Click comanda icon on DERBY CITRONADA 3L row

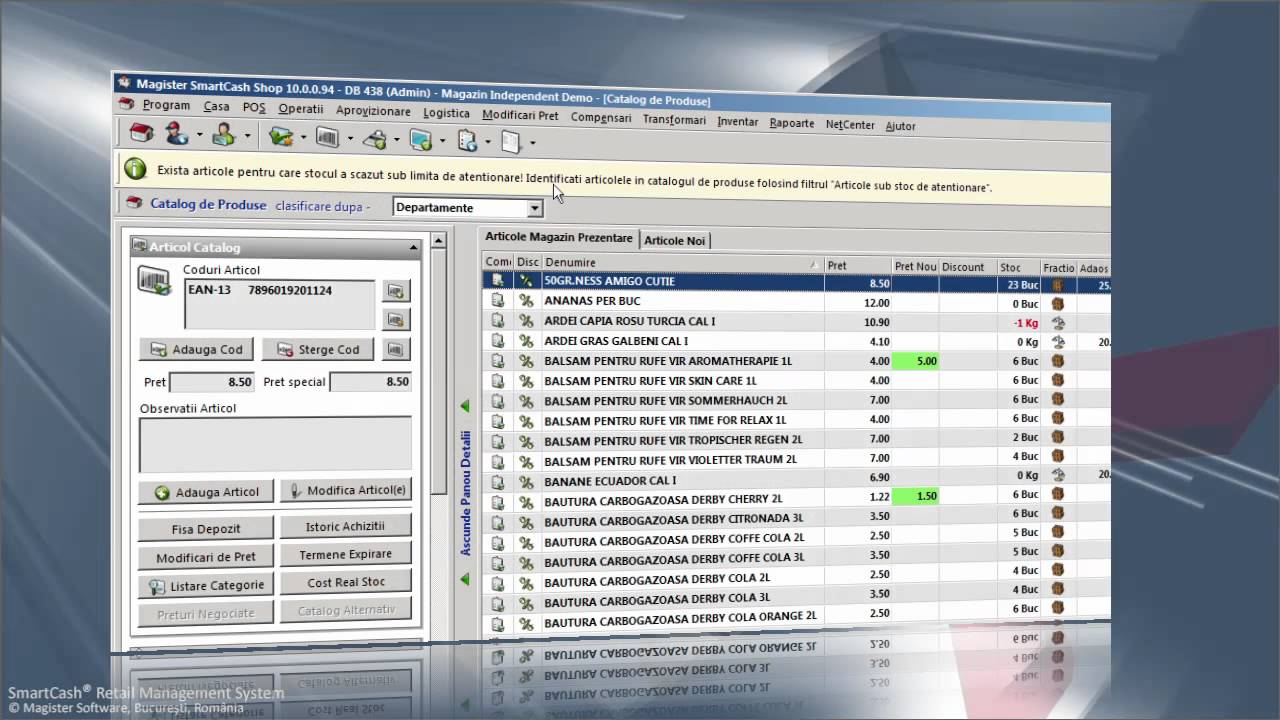click(497, 520)
